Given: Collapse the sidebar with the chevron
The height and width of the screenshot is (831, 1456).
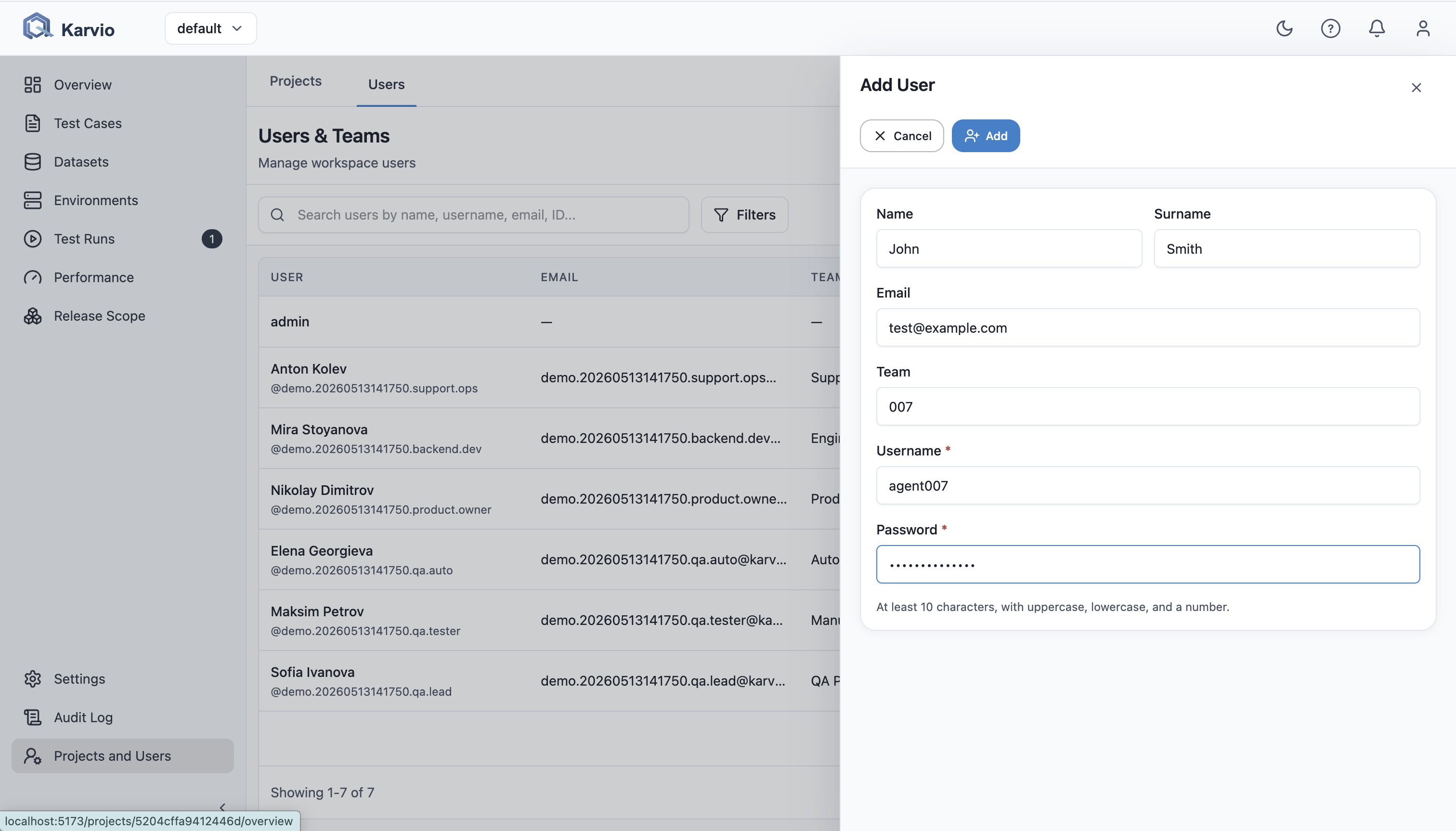Looking at the screenshot, I should pyautogui.click(x=222, y=807).
